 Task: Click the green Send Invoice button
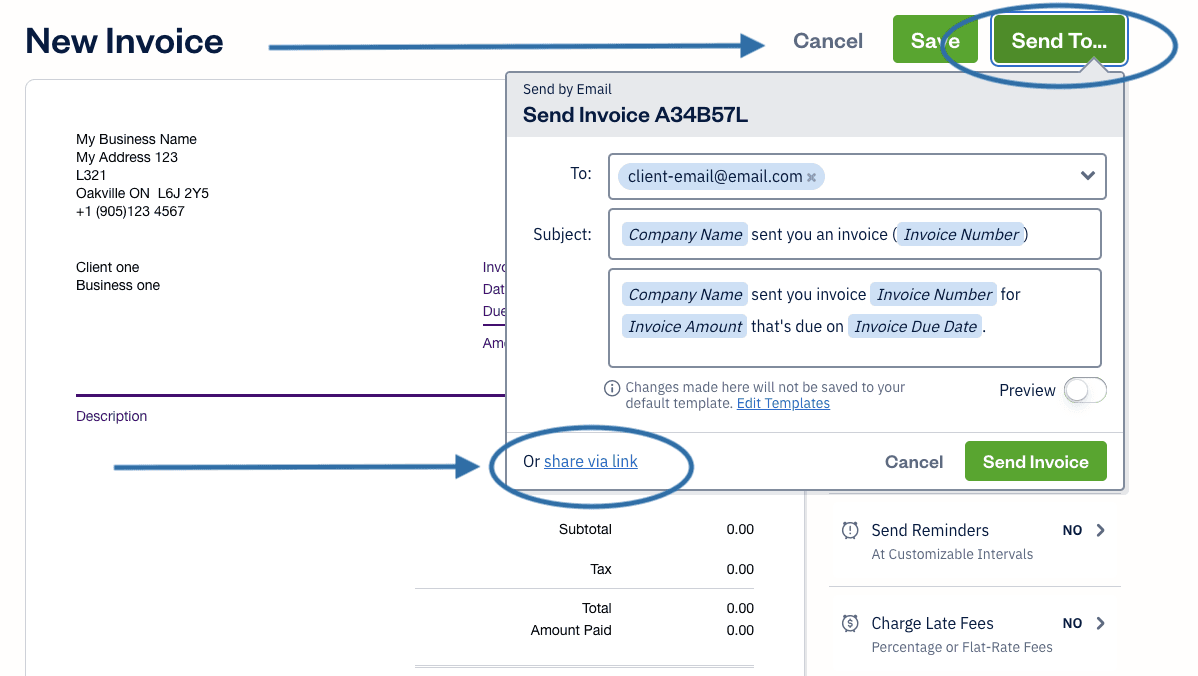(x=1035, y=461)
